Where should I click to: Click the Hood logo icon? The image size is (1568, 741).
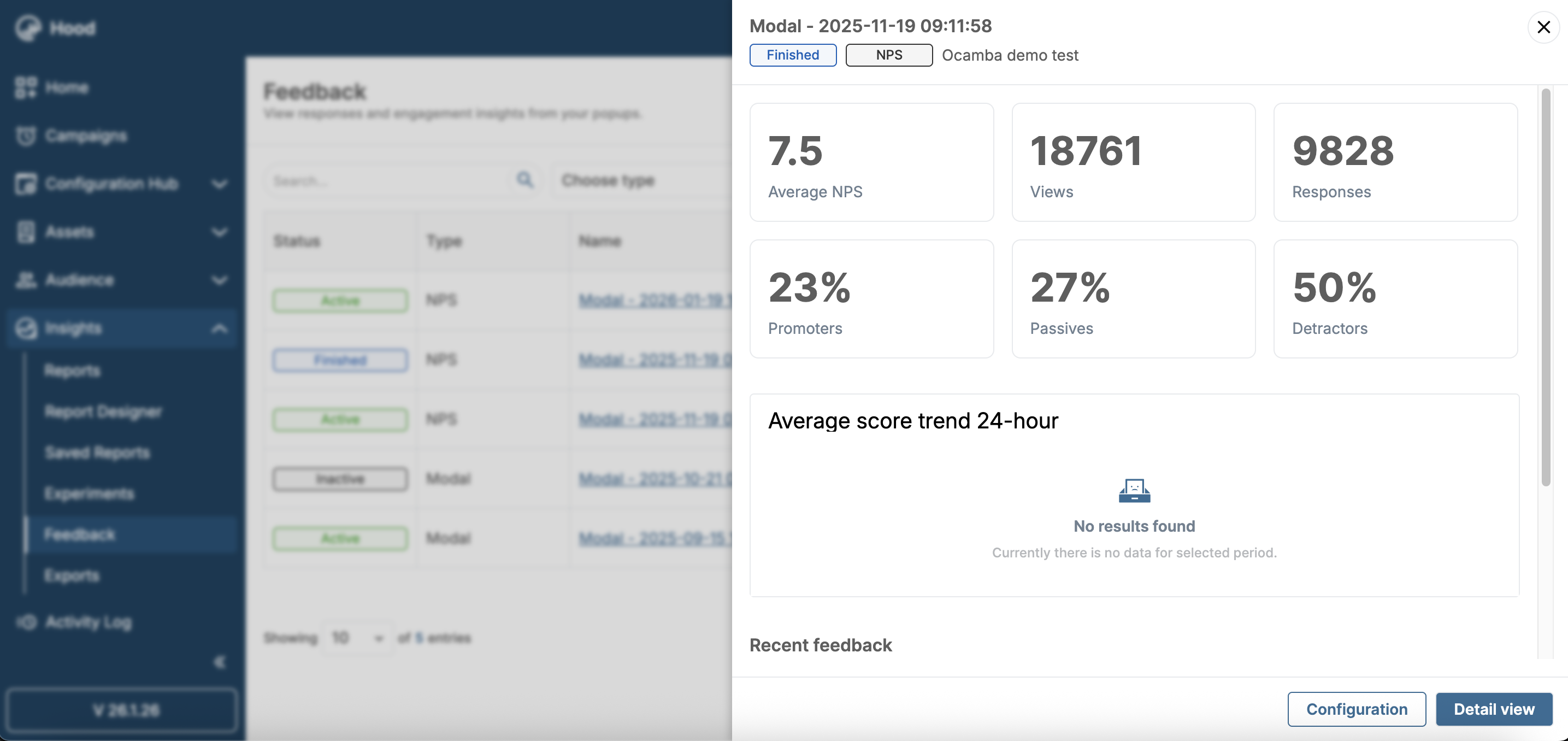tap(27, 27)
